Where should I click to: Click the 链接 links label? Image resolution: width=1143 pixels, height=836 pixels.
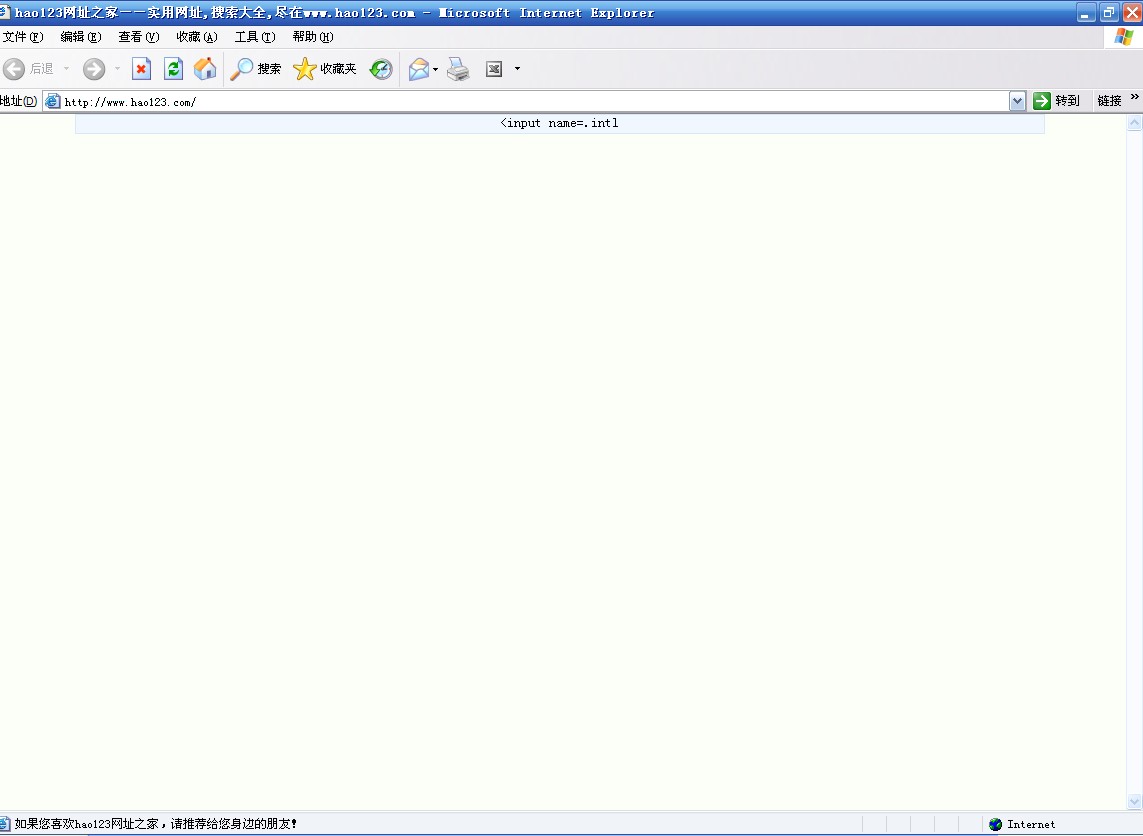pyautogui.click(x=1109, y=101)
